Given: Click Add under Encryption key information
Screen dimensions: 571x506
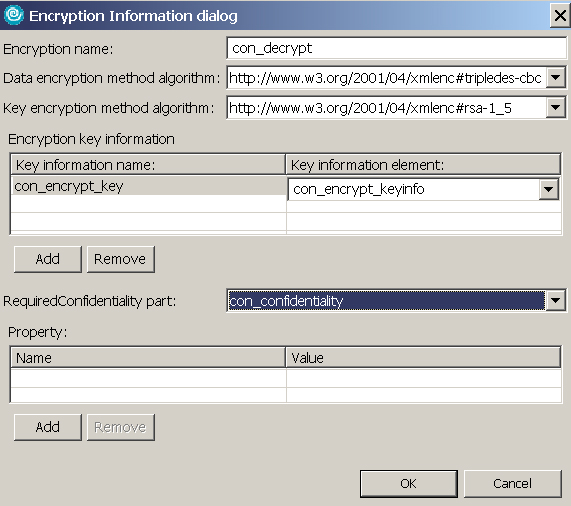Looking at the screenshot, I should (x=48, y=259).
